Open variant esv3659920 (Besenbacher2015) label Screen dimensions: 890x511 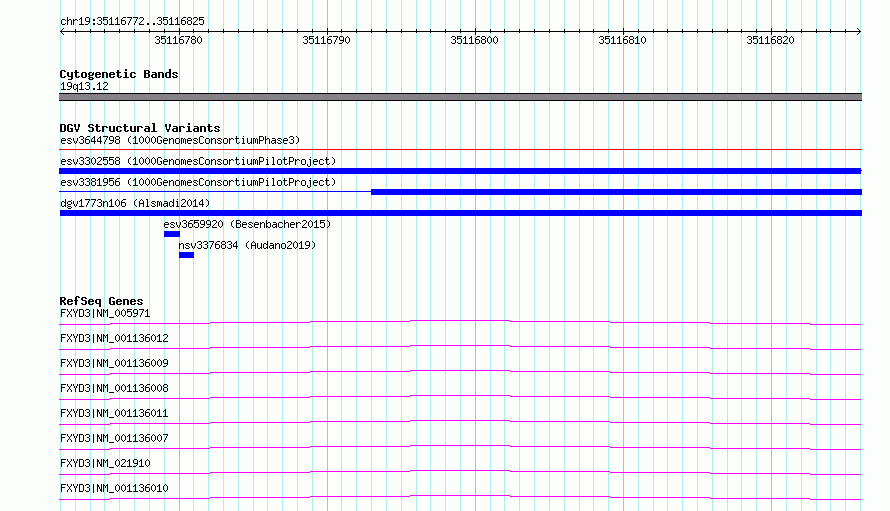click(x=247, y=224)
